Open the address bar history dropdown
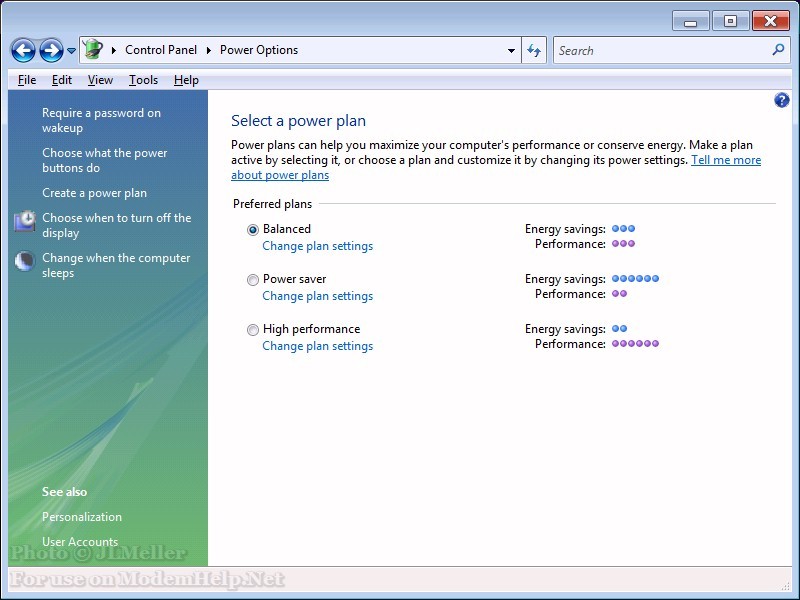800x600 pixels. (511, 51)
